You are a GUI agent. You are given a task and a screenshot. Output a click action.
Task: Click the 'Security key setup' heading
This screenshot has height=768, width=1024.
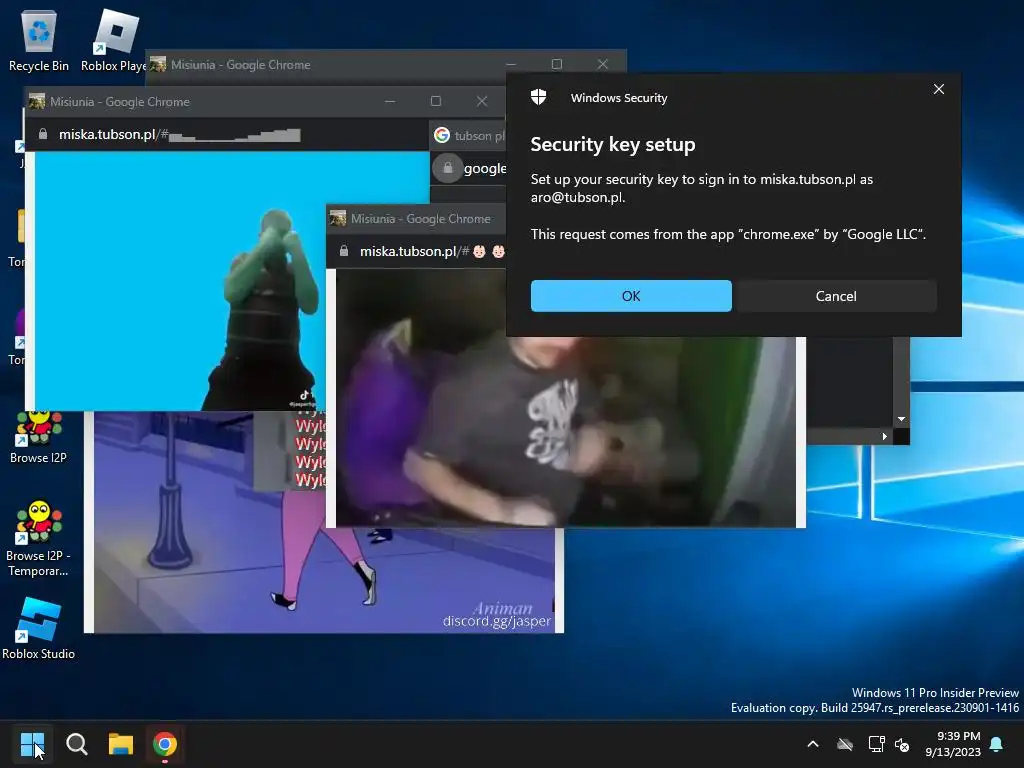tap(613, 144)
